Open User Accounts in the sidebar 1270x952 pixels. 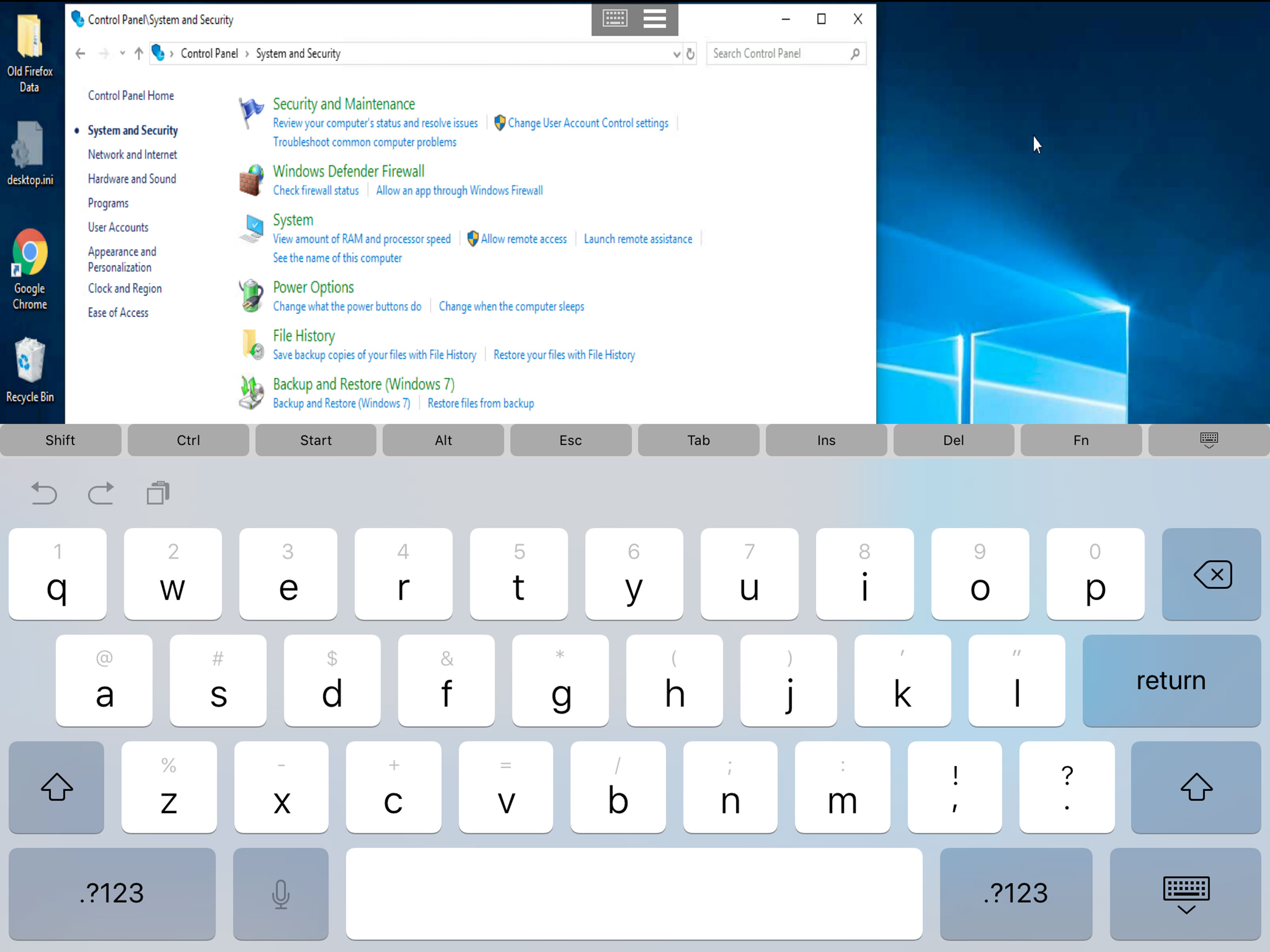(118, 227)
